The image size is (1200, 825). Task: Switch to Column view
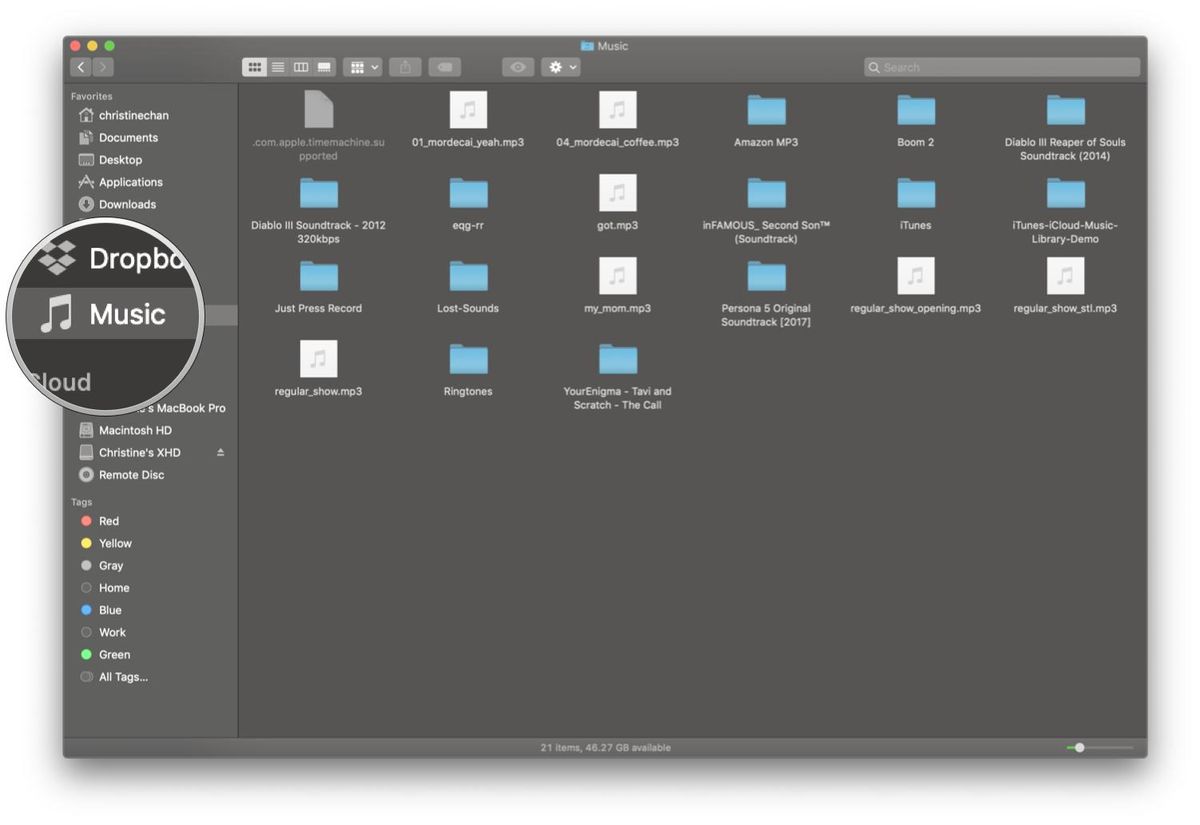click(301, 66)
